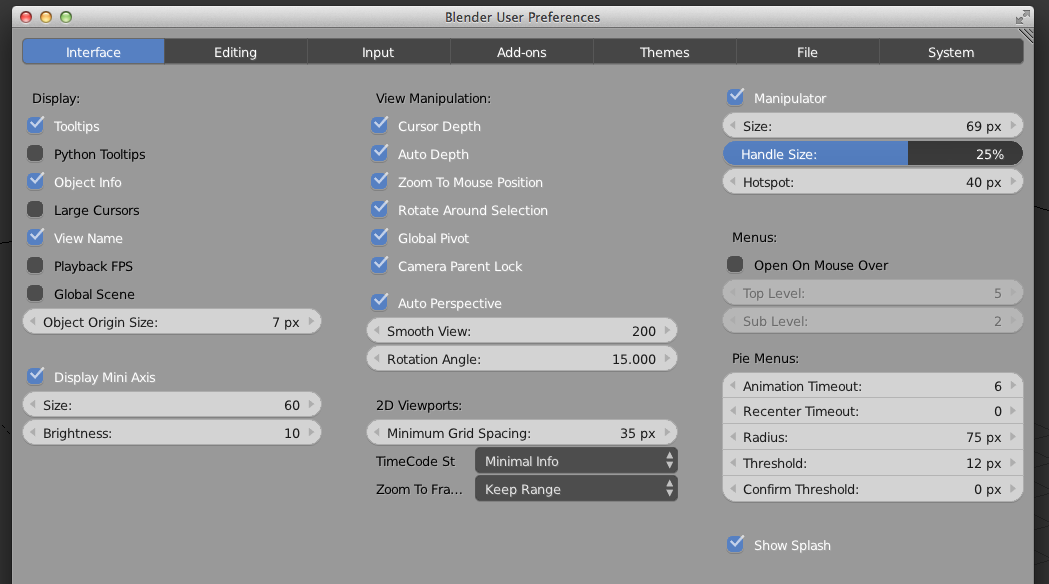Click the pie menu Radius field
This screenshot has width=1049, height=584.
point(872,437)
